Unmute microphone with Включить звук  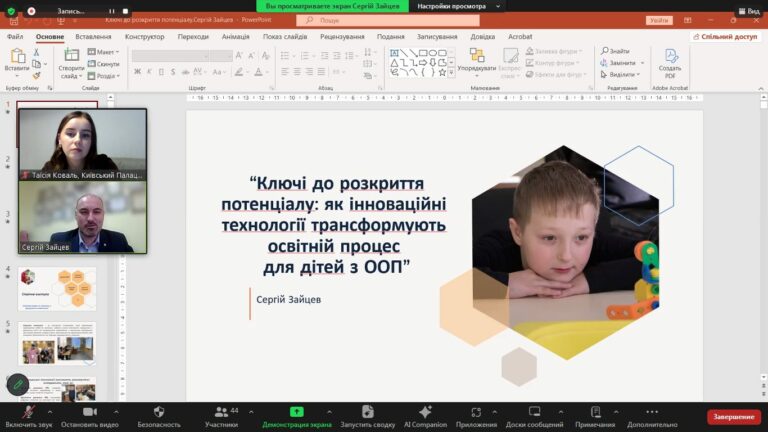pos(27,412)
